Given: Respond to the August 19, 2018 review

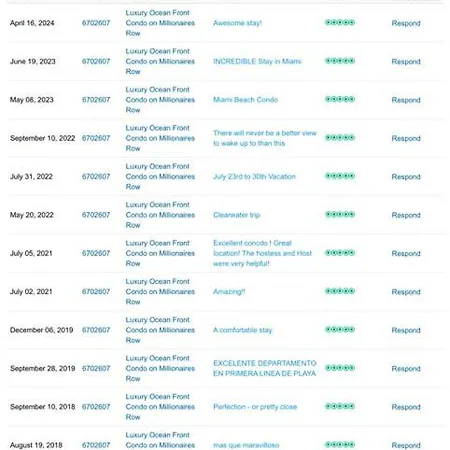Looking at the screenshot, I should click(x=406, y=445).
